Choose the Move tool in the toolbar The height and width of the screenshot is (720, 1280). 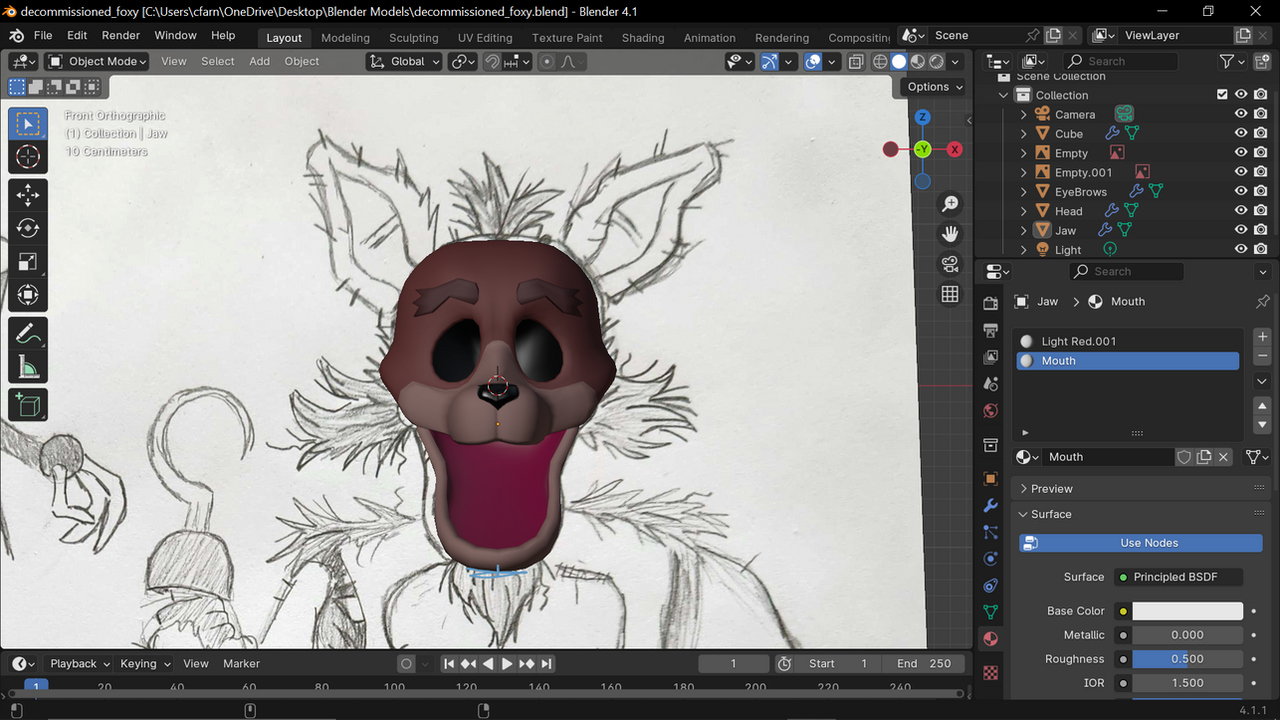pos(28,194)
